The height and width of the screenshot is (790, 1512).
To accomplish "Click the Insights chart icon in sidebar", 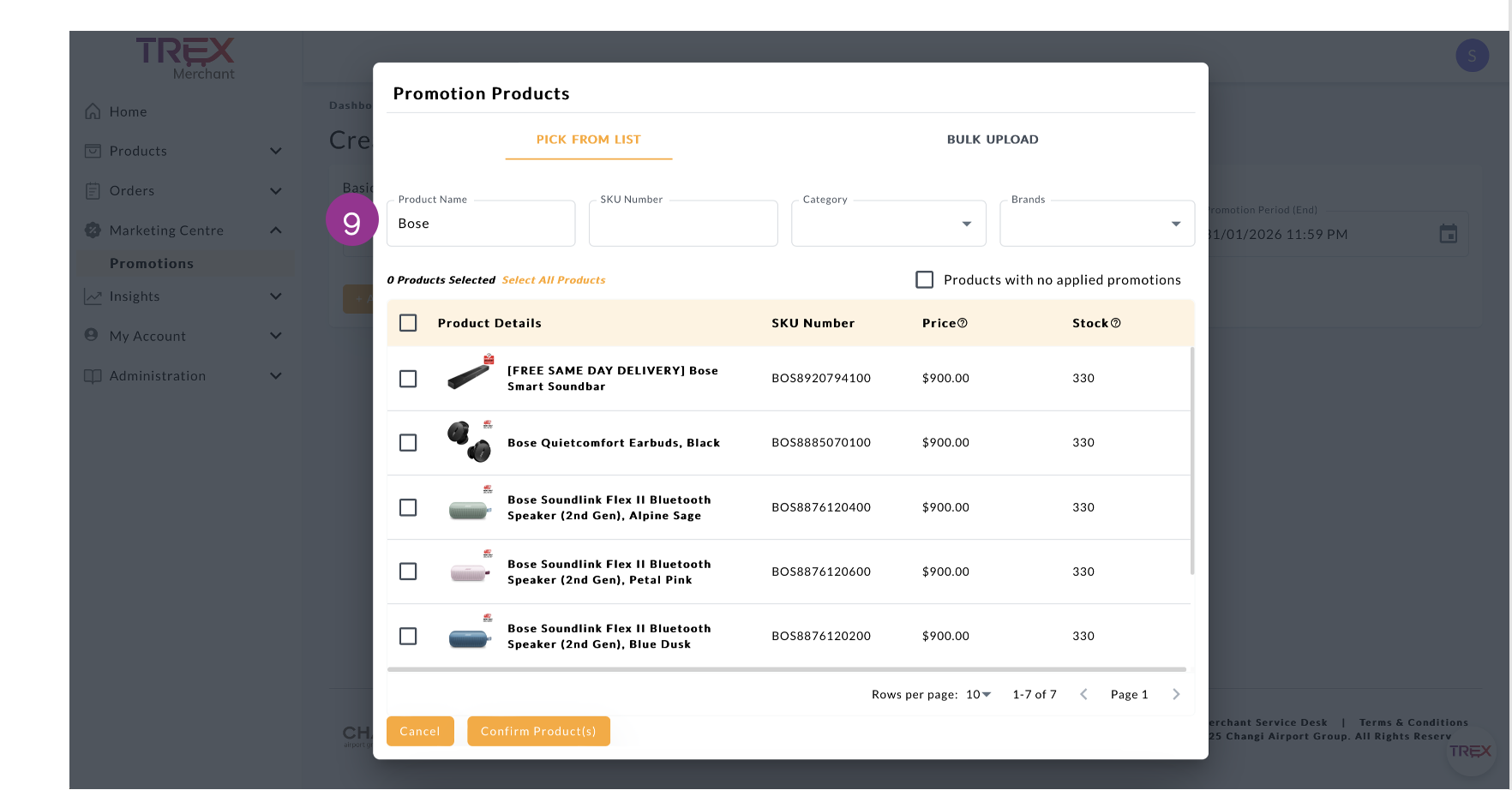I will pyautogui.click(x=93, y=296).
